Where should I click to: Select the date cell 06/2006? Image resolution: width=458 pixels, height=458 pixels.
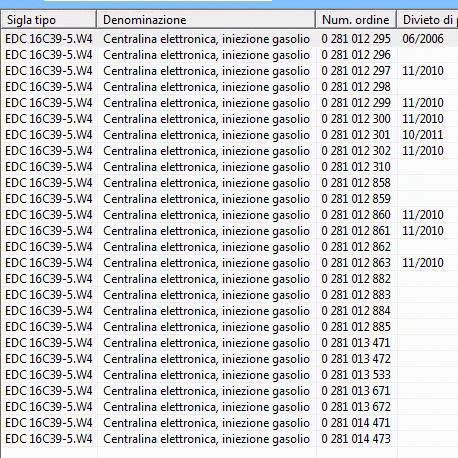tap(423, 39)
